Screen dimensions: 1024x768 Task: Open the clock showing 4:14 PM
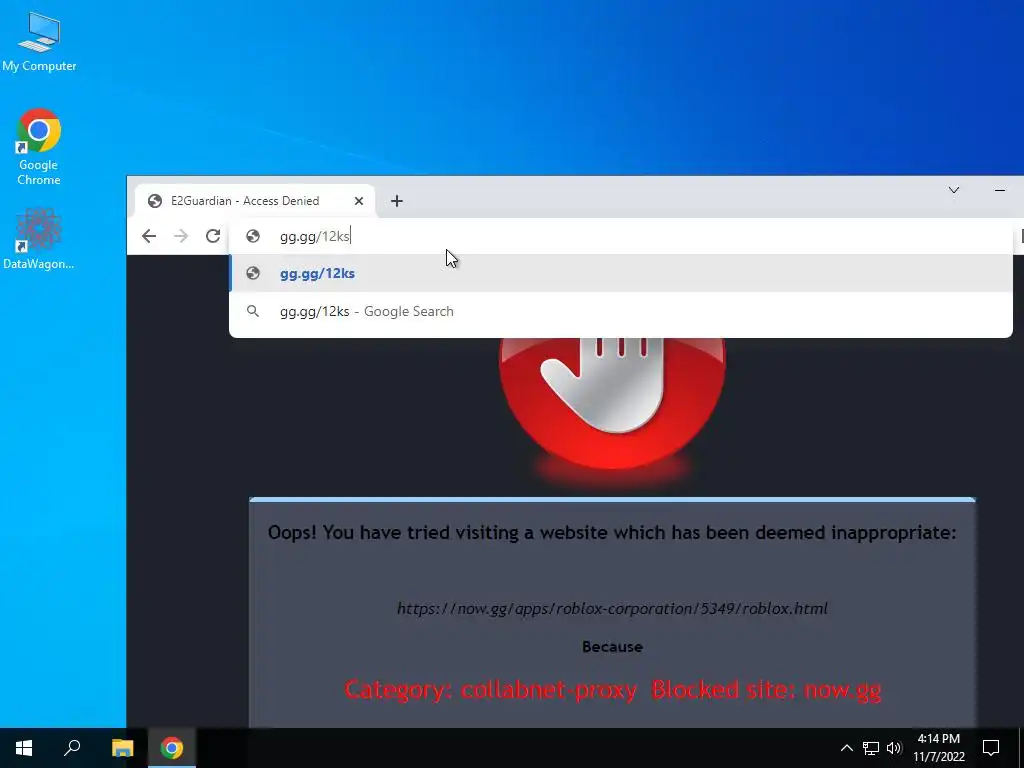(x=938, y=748)
